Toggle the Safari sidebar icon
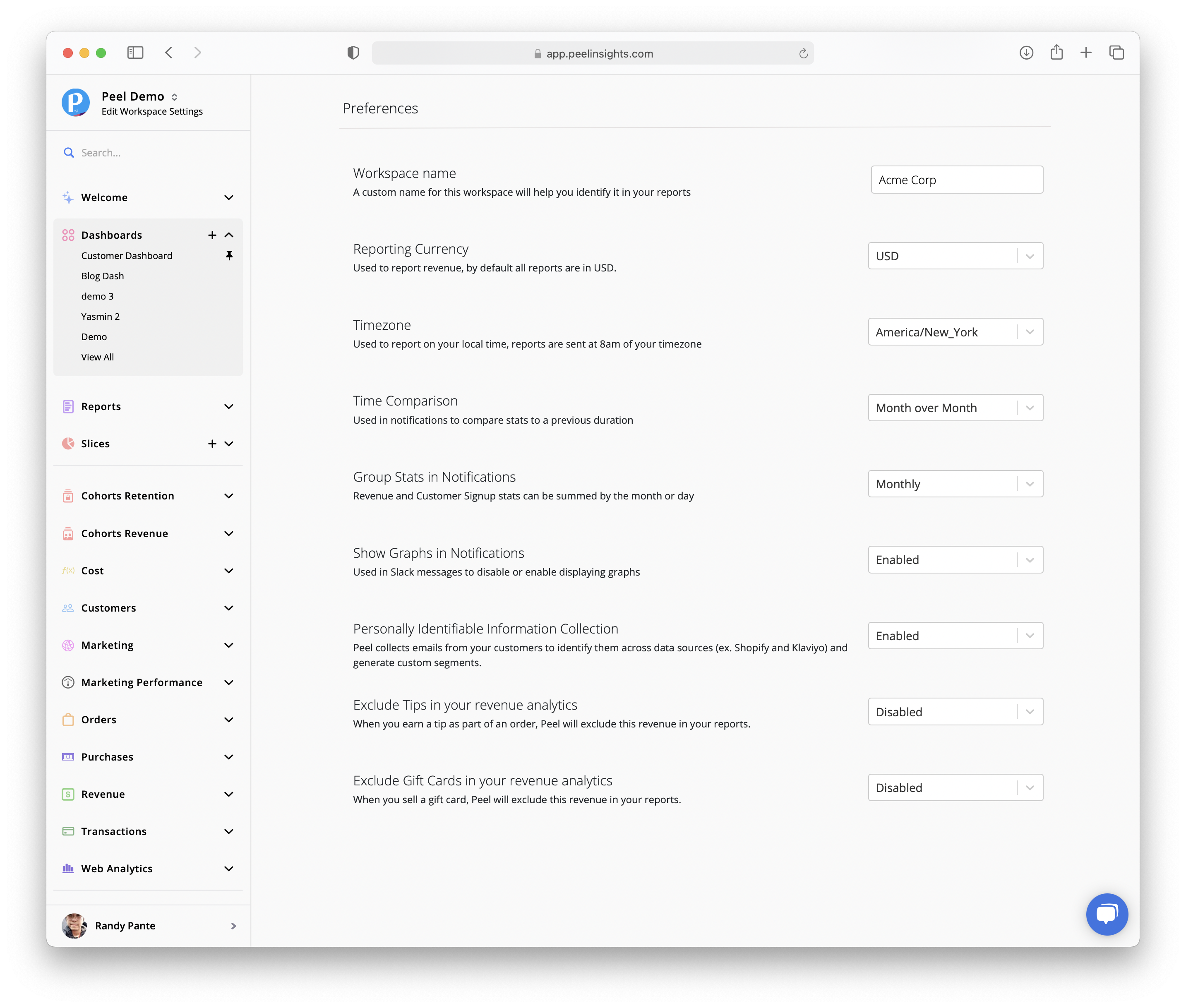Viewport: 1186px width, 1008px height. pyautogui.click(x=135, y=53)
